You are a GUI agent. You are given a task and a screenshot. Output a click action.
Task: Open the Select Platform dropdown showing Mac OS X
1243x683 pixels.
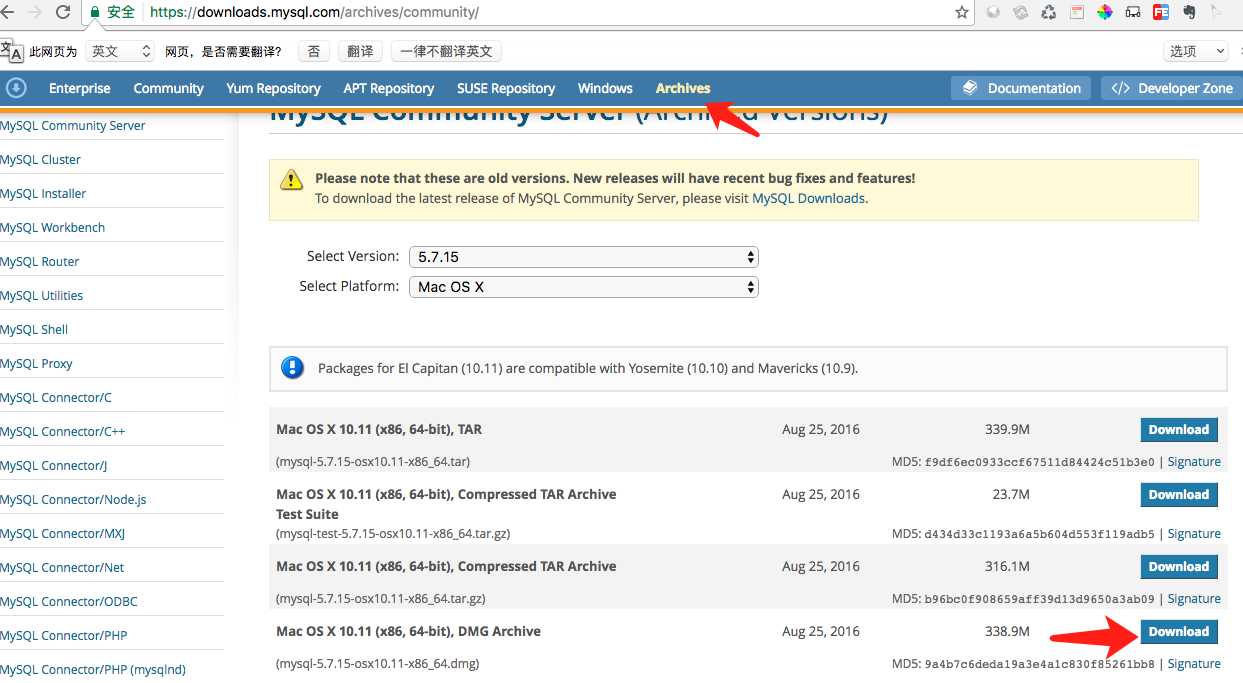[584, 287]
